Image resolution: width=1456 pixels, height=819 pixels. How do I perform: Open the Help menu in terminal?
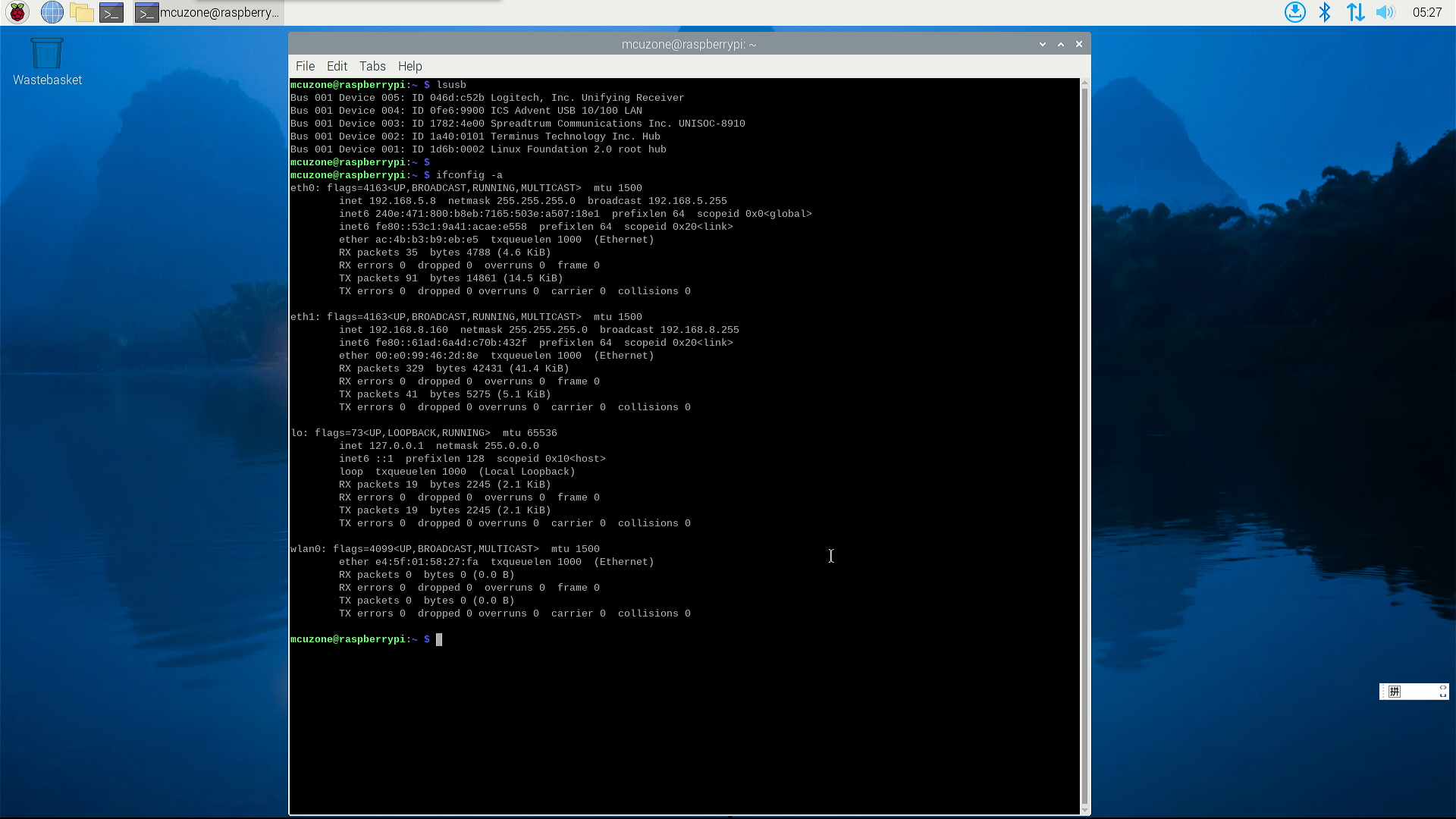(409, 66)
